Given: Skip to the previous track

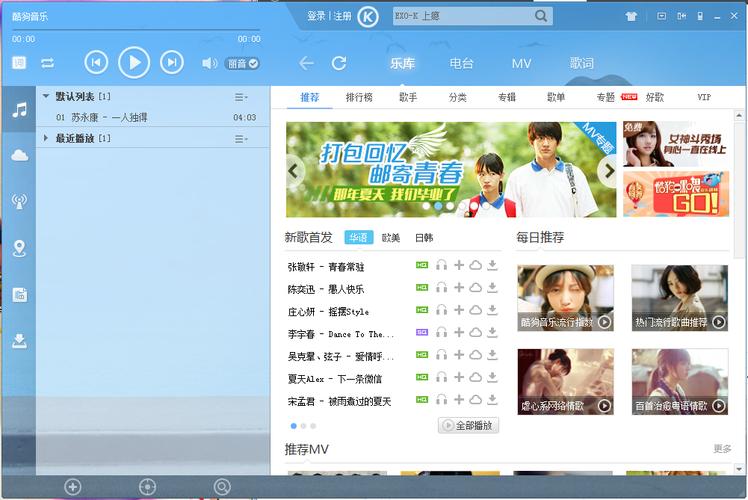Looking at the screenshot, I should tap(96, 62).
